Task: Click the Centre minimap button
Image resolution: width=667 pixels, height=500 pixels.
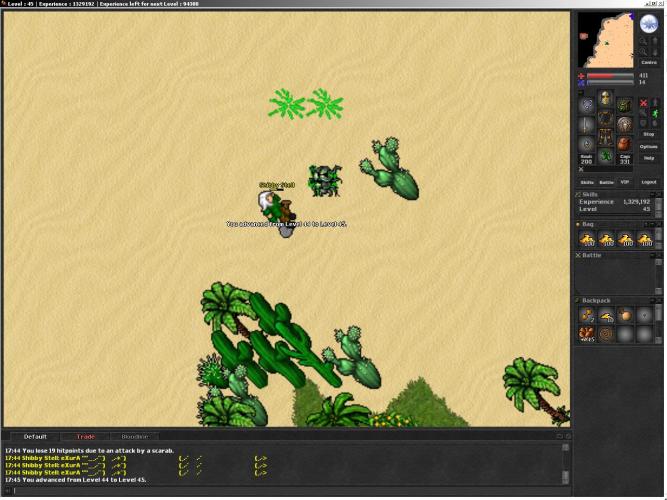Action: coord(649,62)
